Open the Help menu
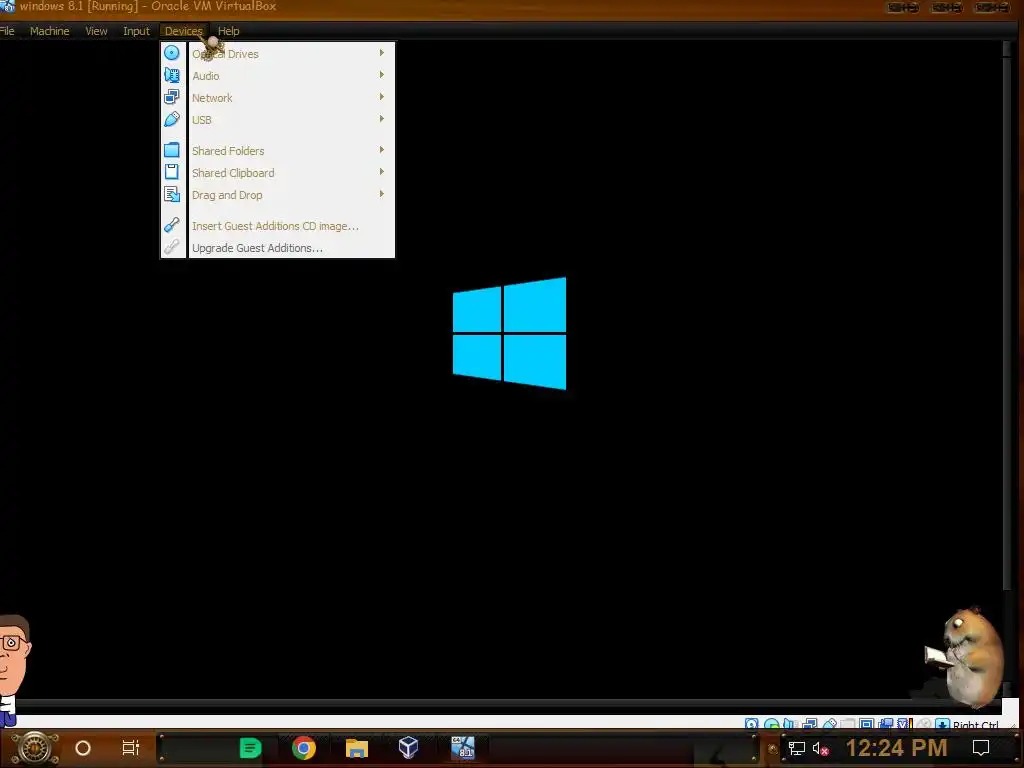 (229, 31)
